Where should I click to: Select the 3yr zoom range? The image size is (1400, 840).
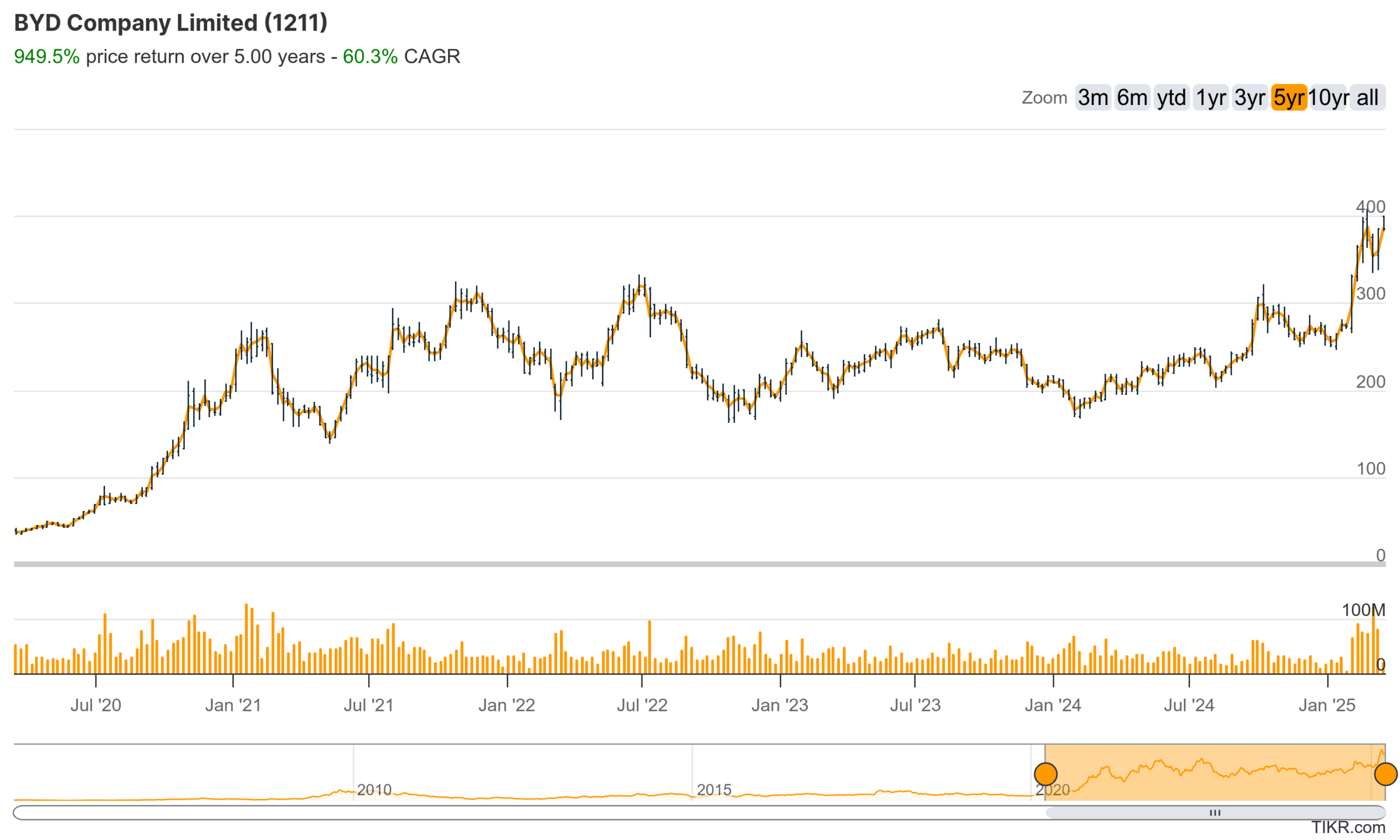(1249, 97)
